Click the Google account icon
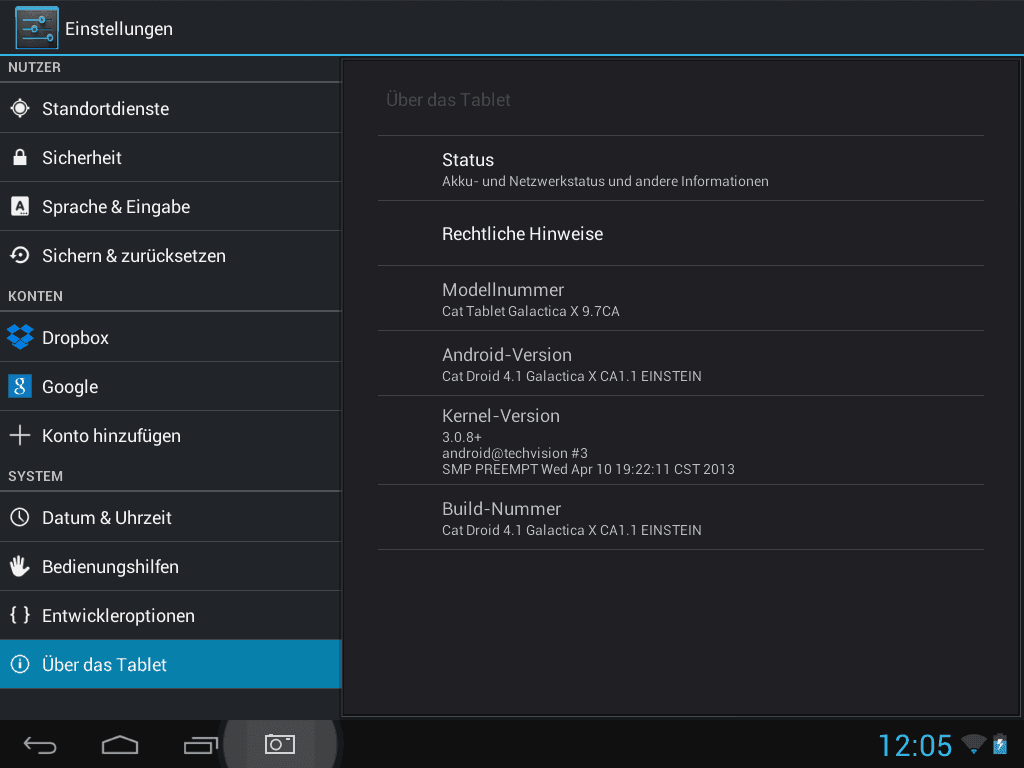Viewport: 1024px width, 768px height. click(x=20, y=386)
